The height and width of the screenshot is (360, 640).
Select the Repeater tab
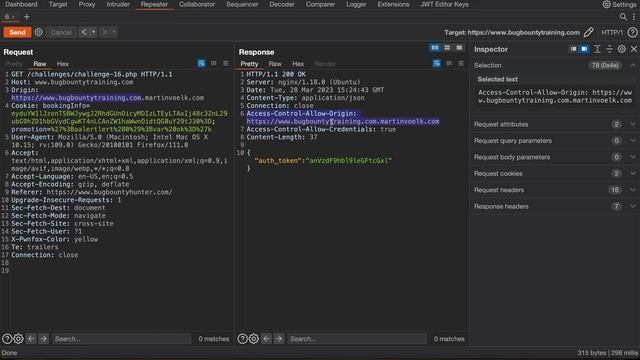click(154, 4)
